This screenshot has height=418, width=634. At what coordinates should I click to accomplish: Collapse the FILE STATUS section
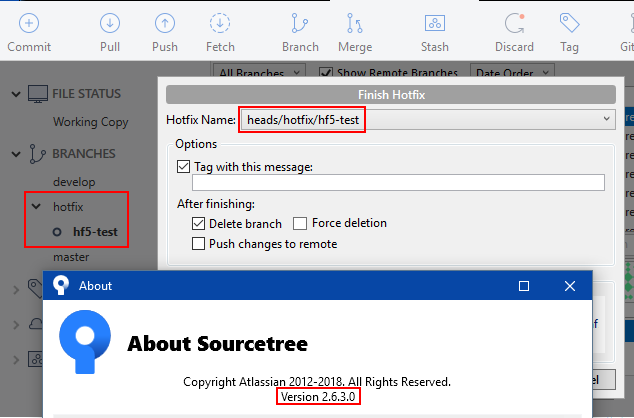point(16,94)
